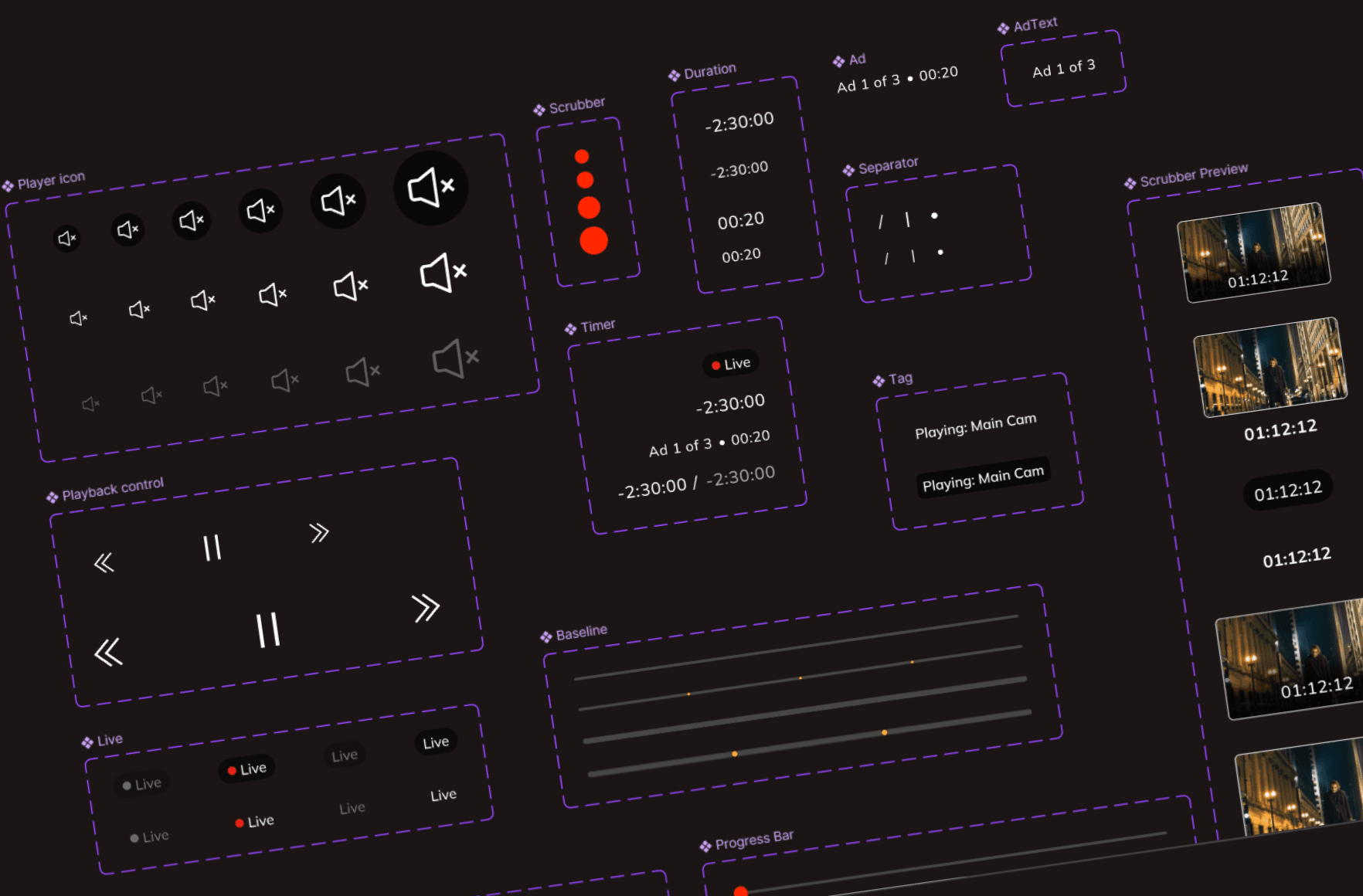Screen dimensions: 1363x896
Task: Click the thick baseline with two orange markers
Action: (810, 743)
